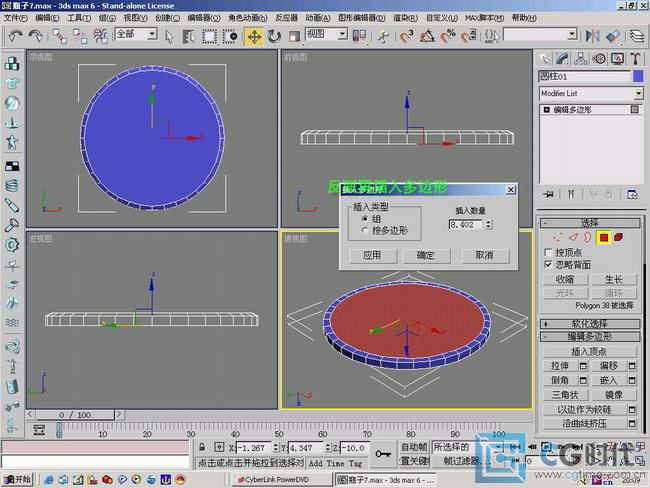Open the 帮助(H) menu

click(524, 18)
